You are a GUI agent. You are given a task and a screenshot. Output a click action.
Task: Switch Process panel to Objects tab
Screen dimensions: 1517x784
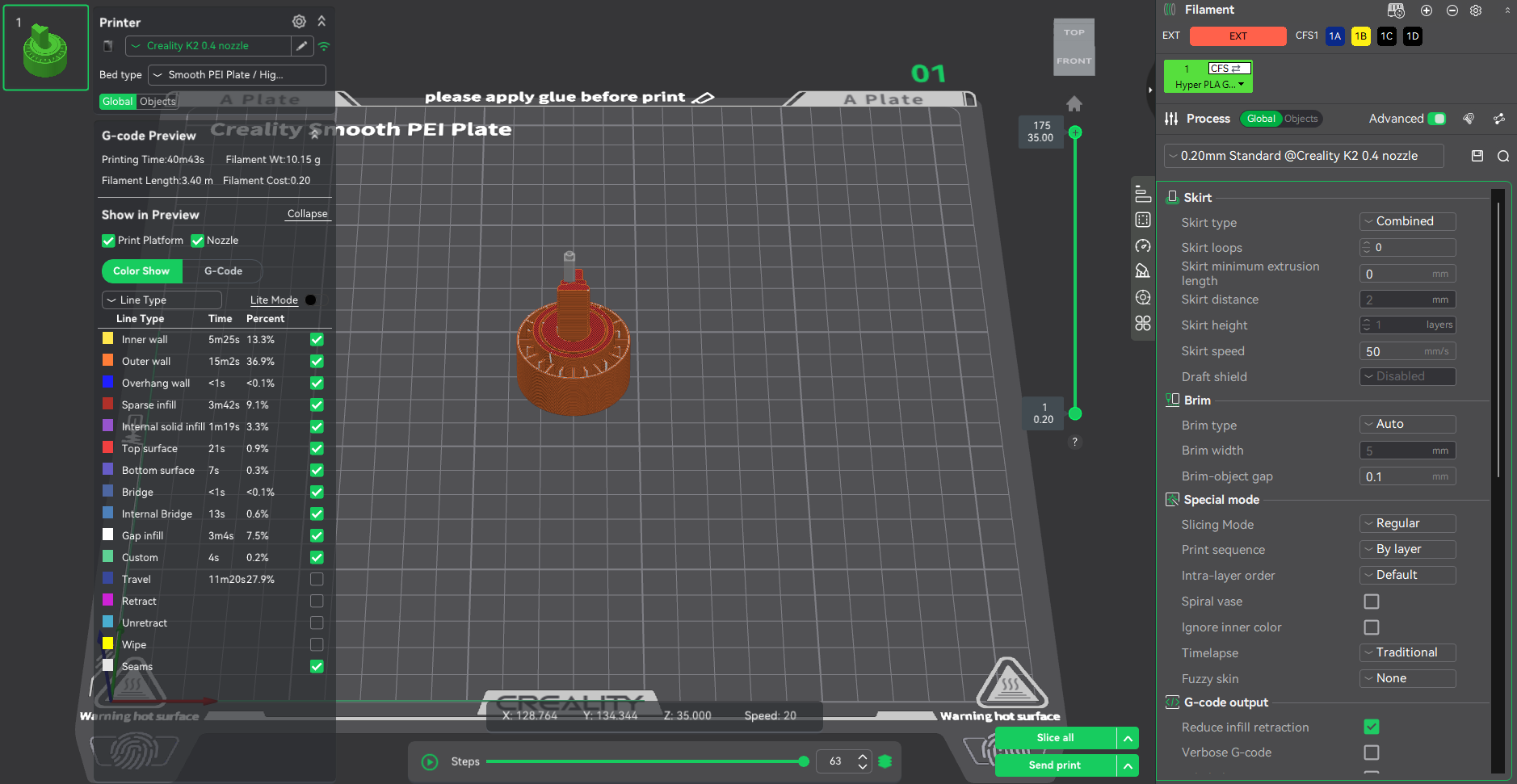pos(1301,119)
